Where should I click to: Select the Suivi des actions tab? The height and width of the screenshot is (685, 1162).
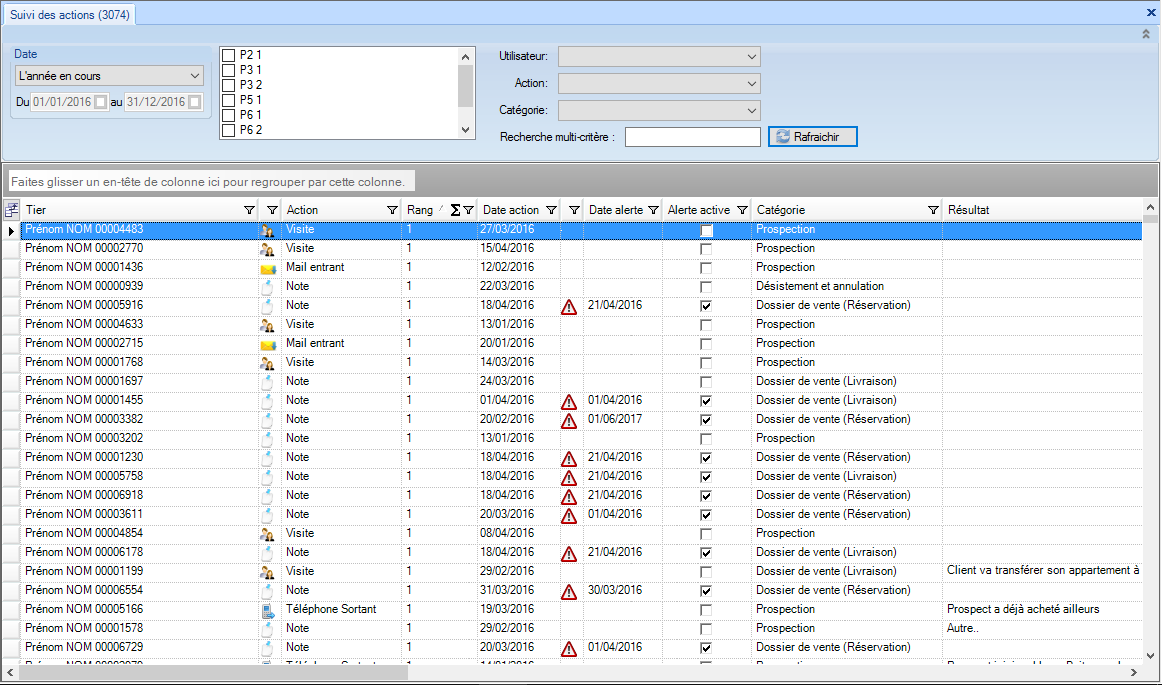coord(69,14)
